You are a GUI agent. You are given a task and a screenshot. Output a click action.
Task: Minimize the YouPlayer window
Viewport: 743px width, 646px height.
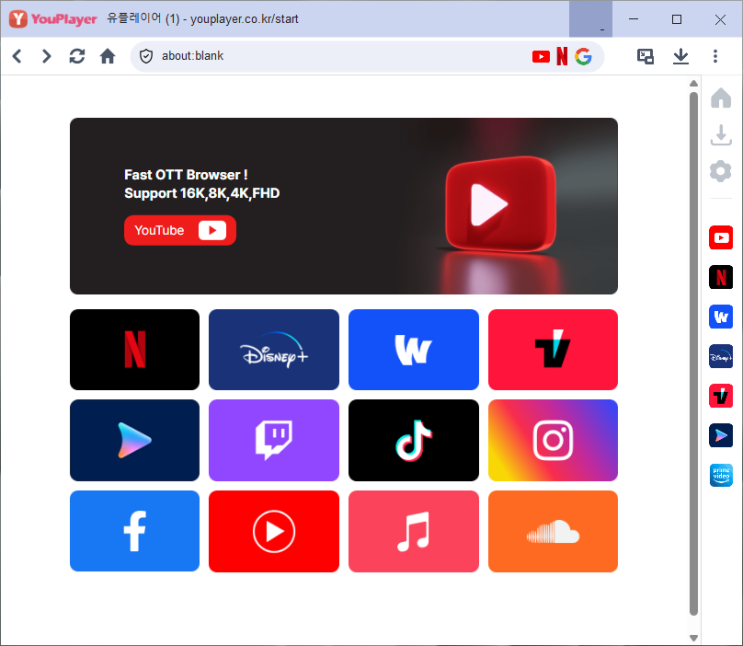634,19
